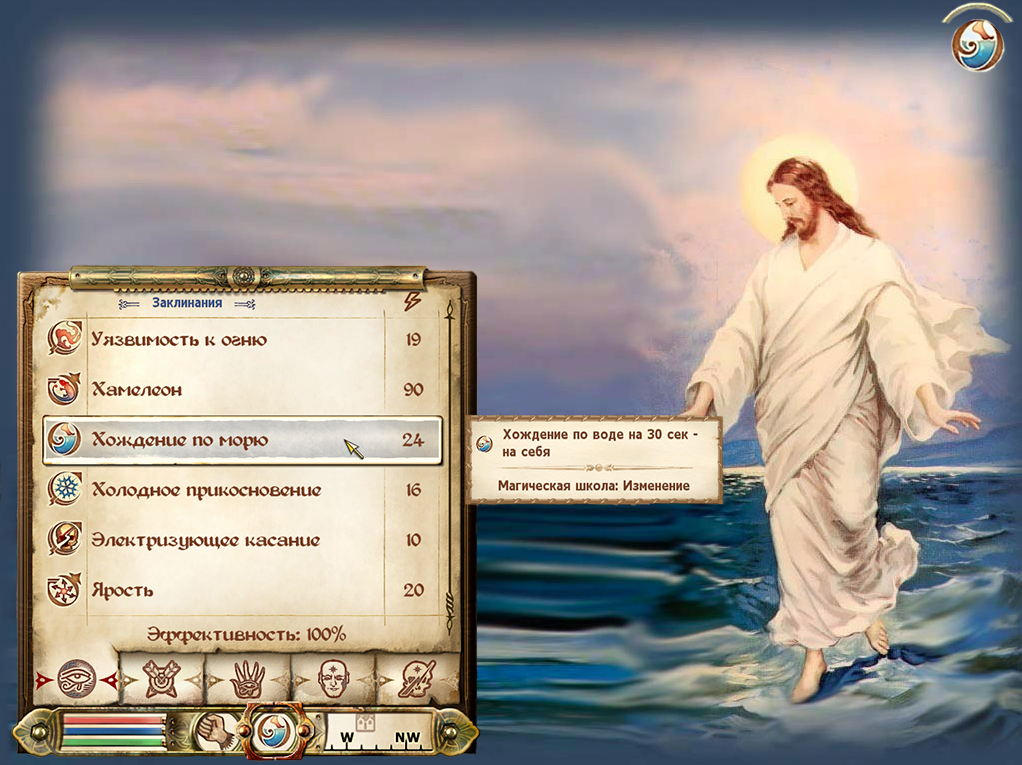
Task: Click the Хамелеон spell icon
Action: [65, 388]
